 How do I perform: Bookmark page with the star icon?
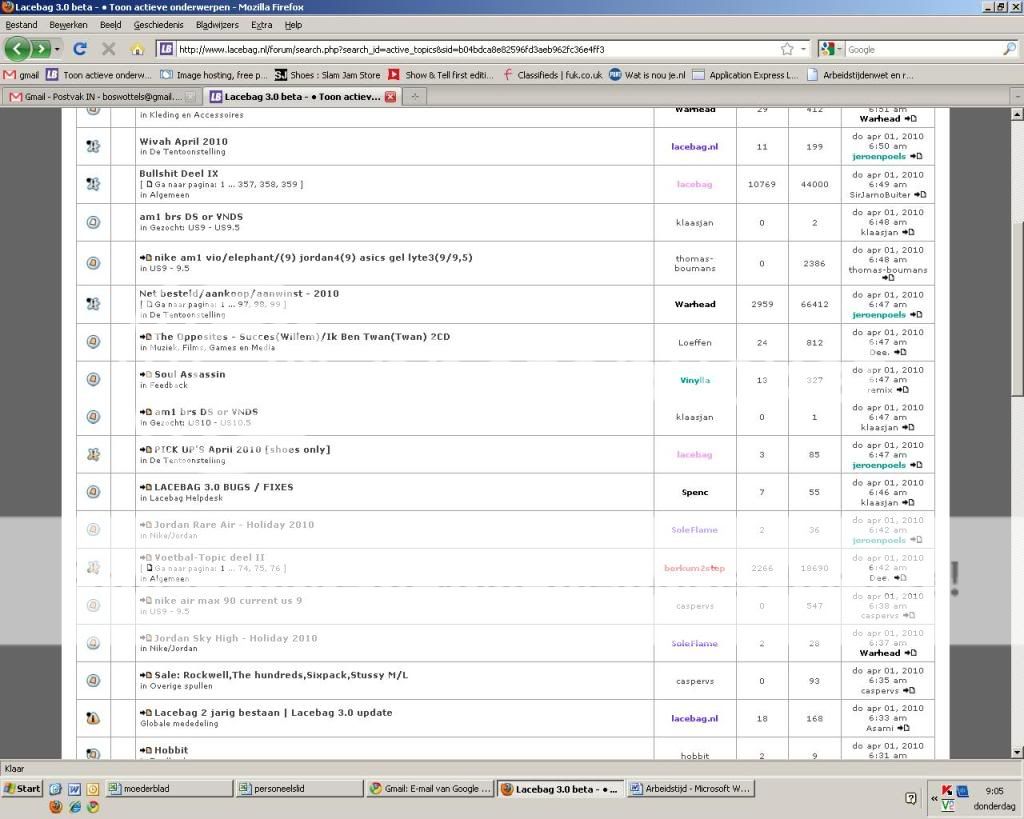[x=787, y=49]
